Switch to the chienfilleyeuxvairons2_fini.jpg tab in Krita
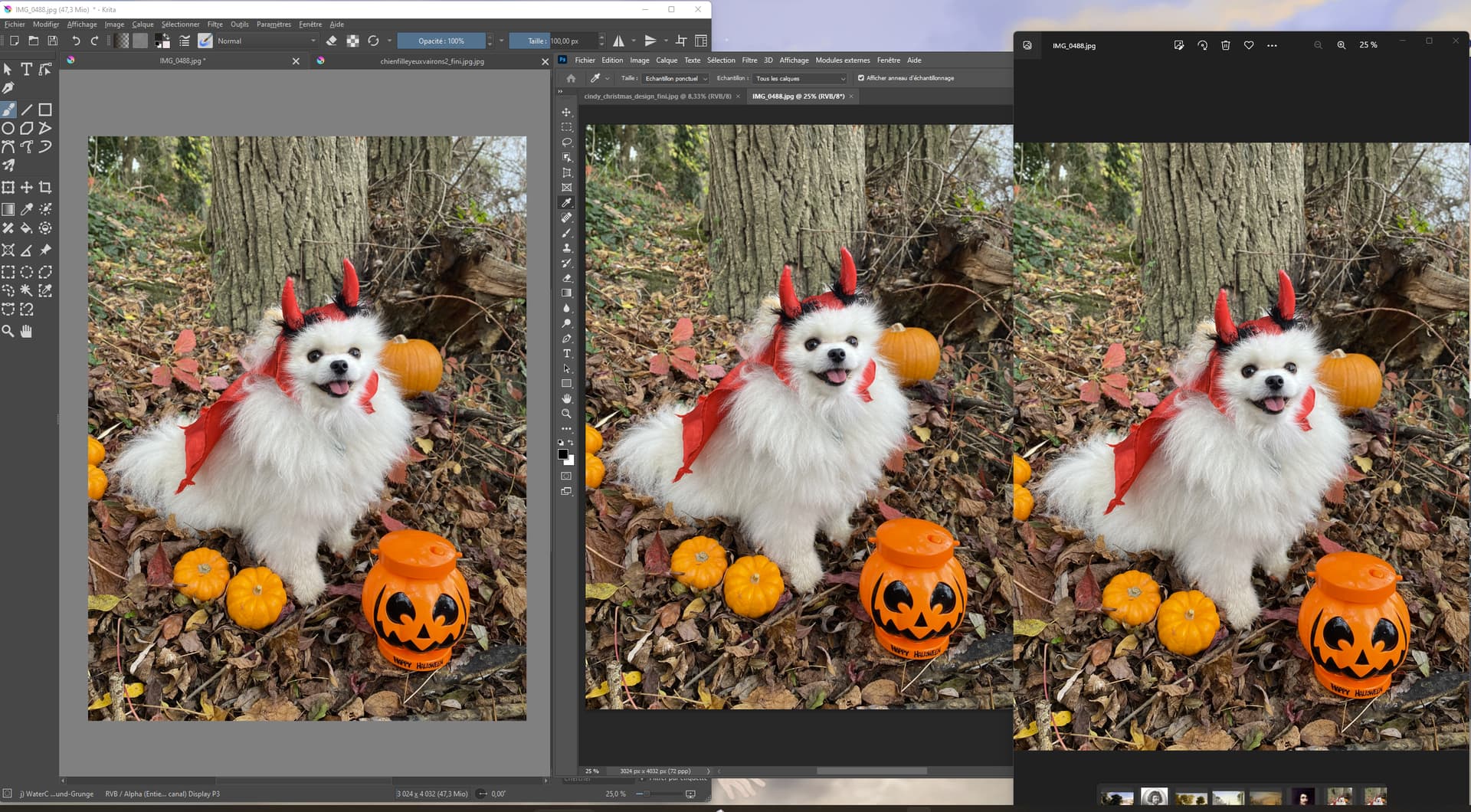 [x=431, y=61]
